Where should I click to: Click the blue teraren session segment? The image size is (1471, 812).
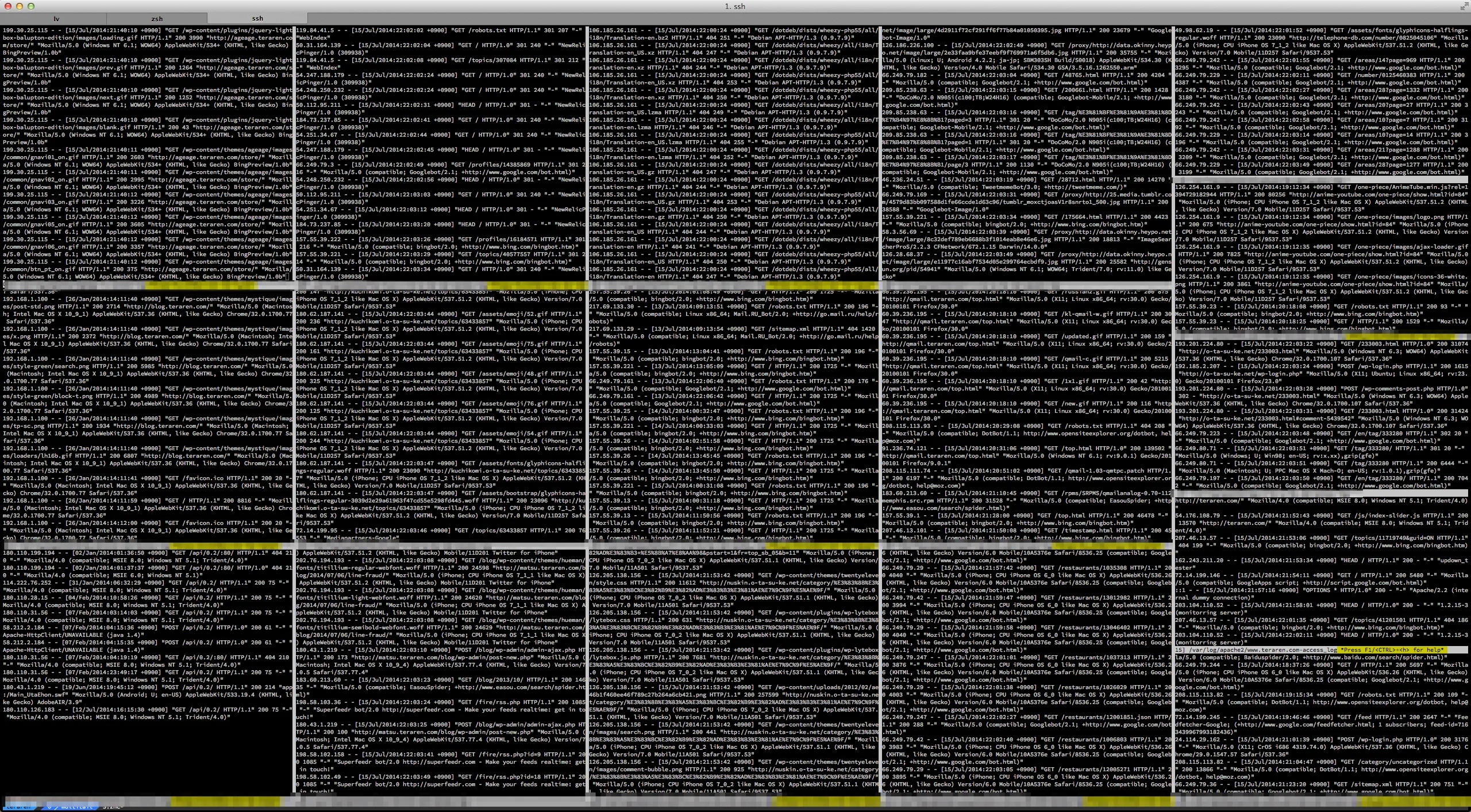click(x=18, y=807)
